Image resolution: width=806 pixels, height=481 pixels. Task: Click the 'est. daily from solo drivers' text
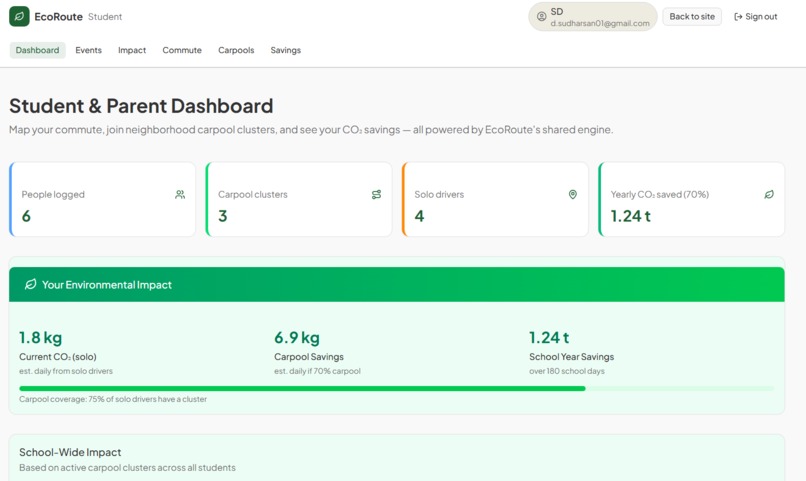[x=66, y=371]
